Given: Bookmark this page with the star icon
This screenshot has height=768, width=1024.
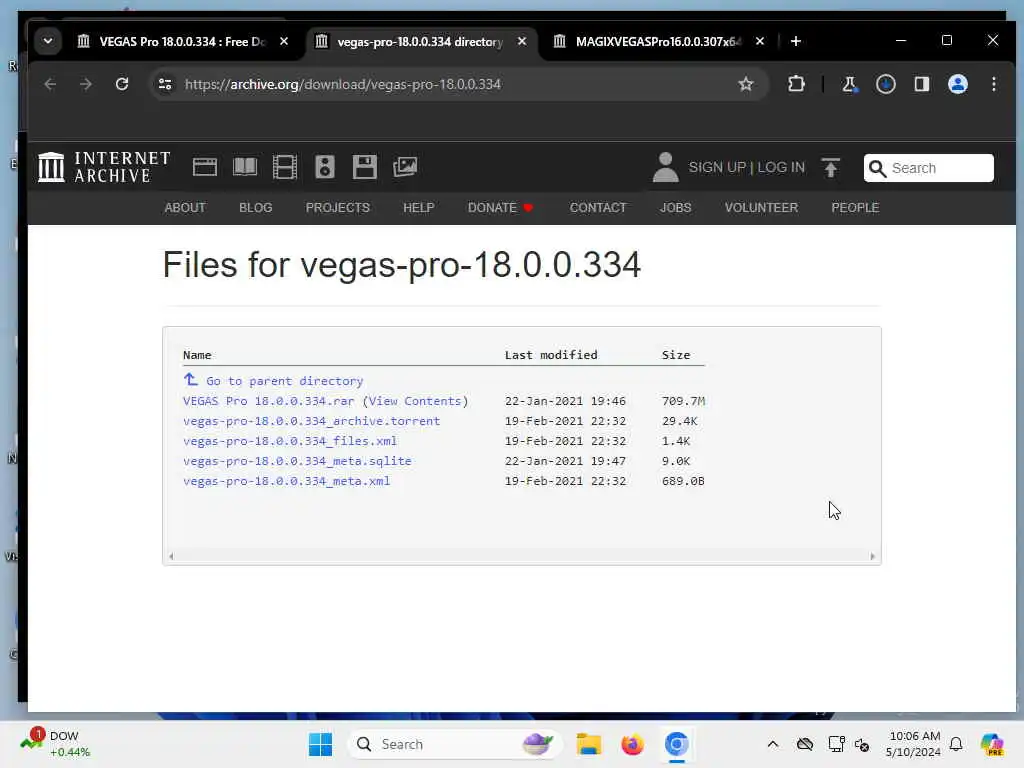Looking at the screenshot, I should tap(746, 84).
